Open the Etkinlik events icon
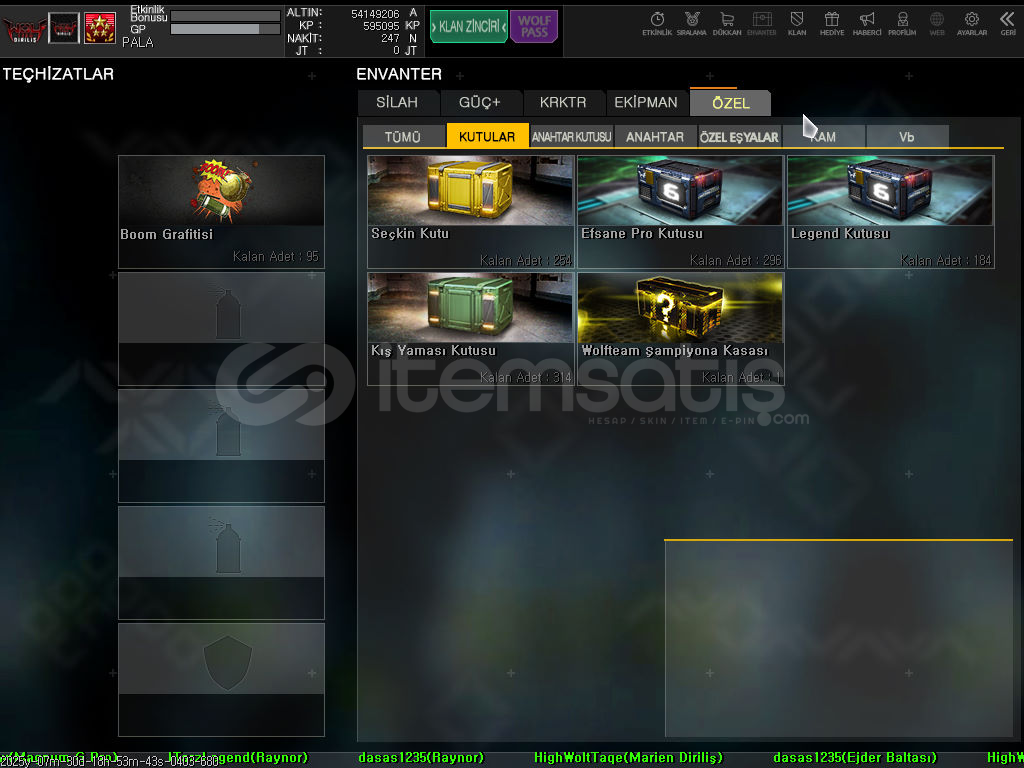 (657, 24)
